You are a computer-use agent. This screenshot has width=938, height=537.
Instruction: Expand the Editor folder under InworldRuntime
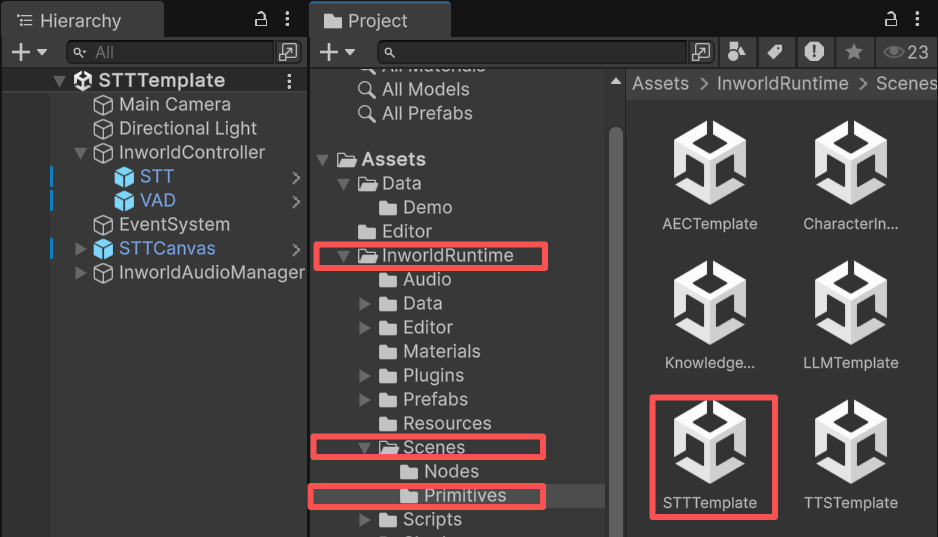coord(364,328)
